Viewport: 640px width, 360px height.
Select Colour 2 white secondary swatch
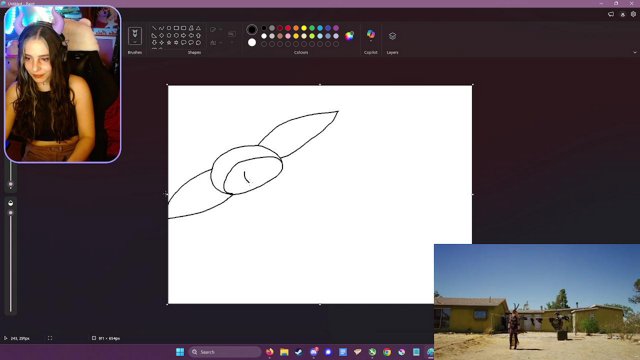(x=252, y=42)
